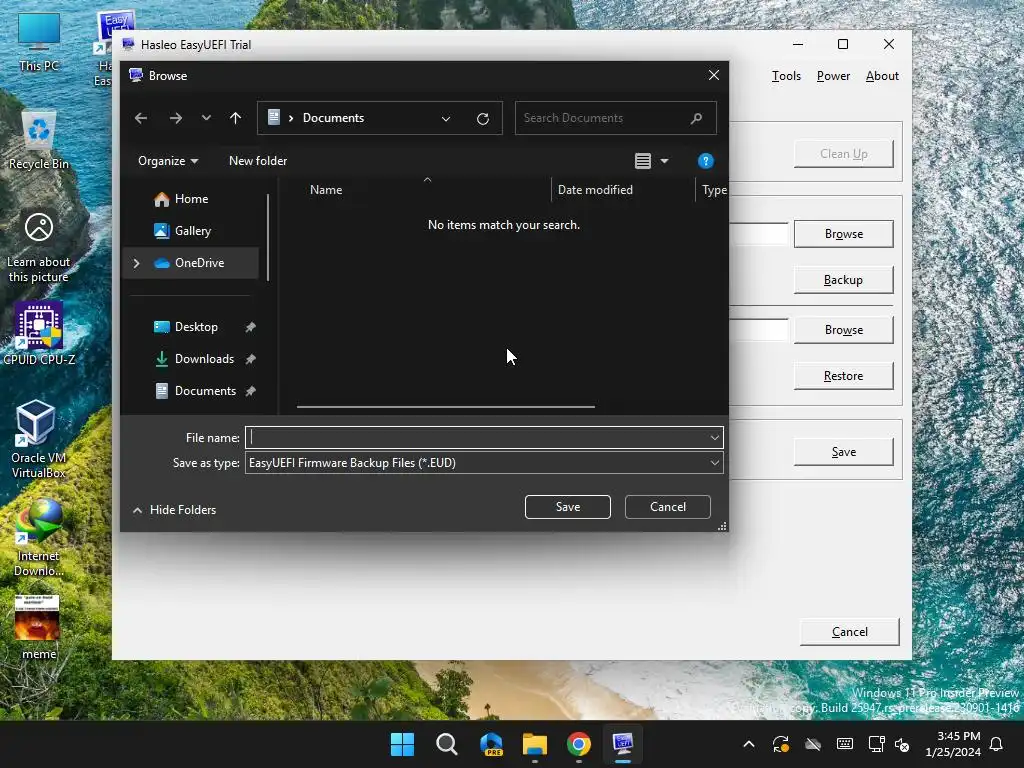
Task: Cancel the Browse dialog
Action: 667,507
